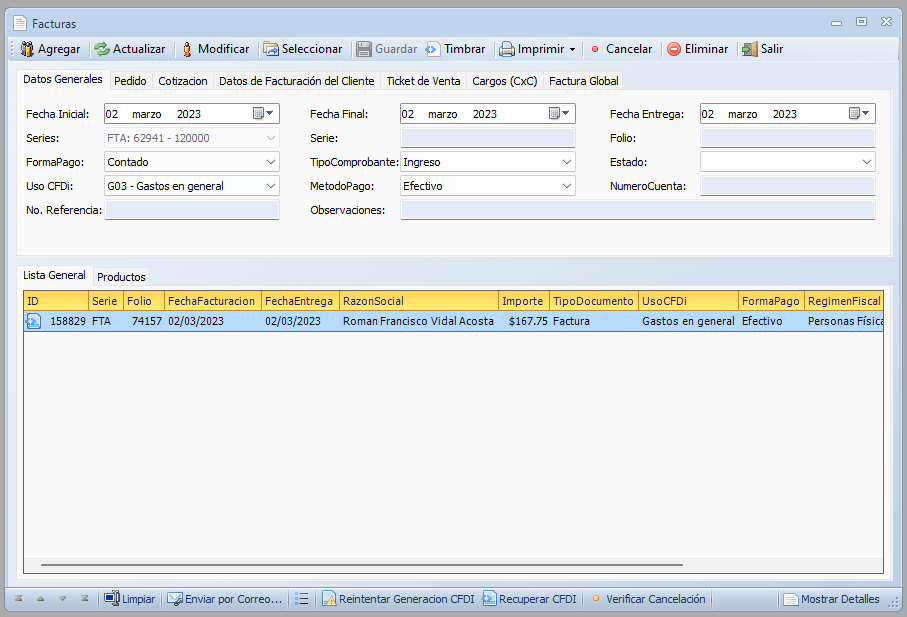This screenshot has width=907, height=617.
Task: Open the Imprimir dropdown arrow
Action: point(572,49)
